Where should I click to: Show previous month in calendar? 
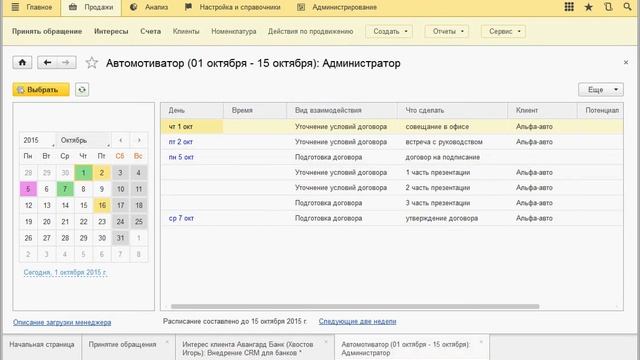click(x=121, y=140)
